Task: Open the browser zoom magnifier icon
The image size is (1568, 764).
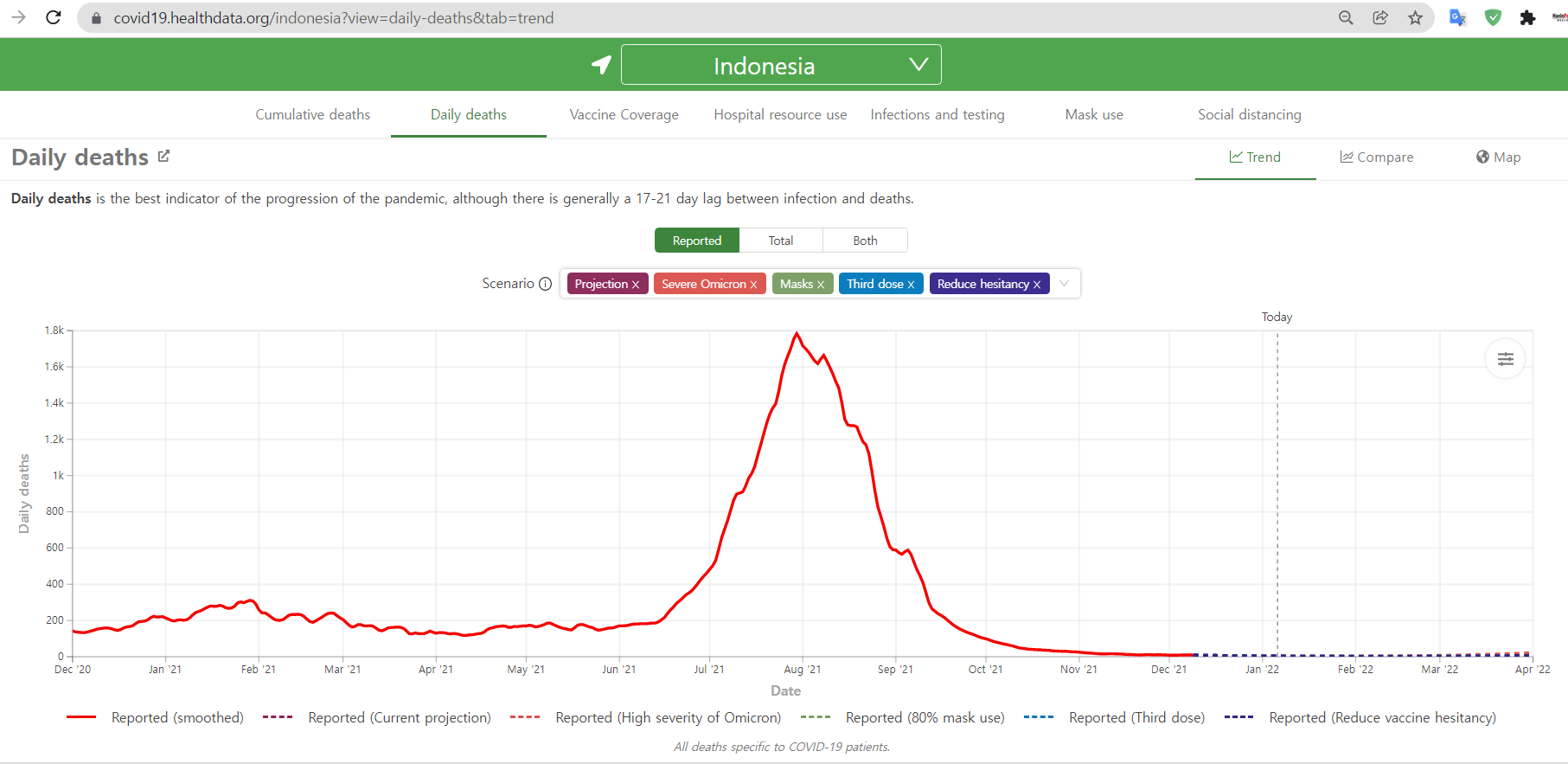Action: click(x=1346, y=17)
